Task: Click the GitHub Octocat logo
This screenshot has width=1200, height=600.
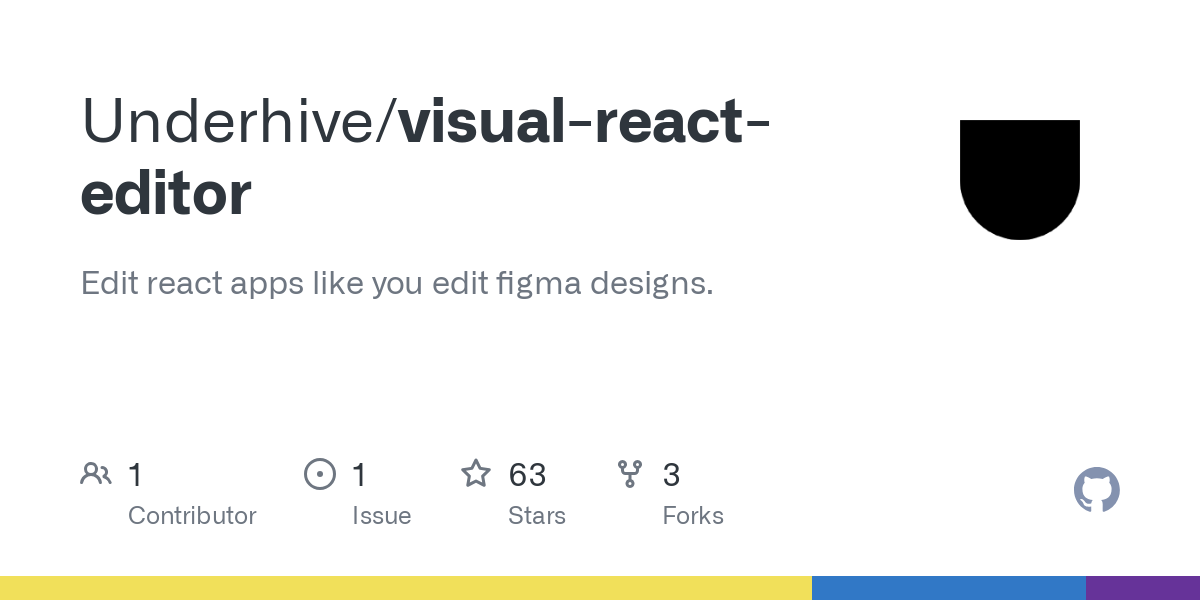Action: pyautogui.click(x=1097, y=490)
